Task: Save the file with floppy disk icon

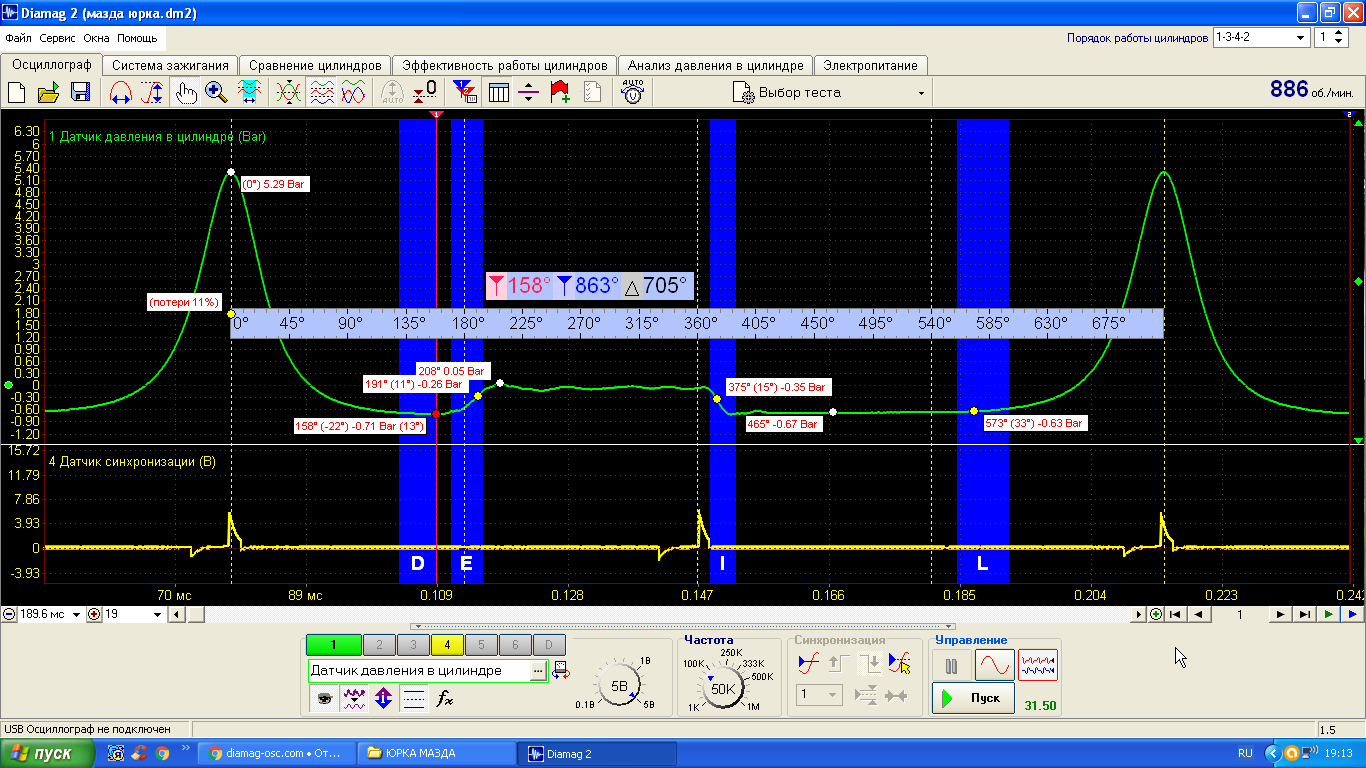Action: (x=80, y=93)
